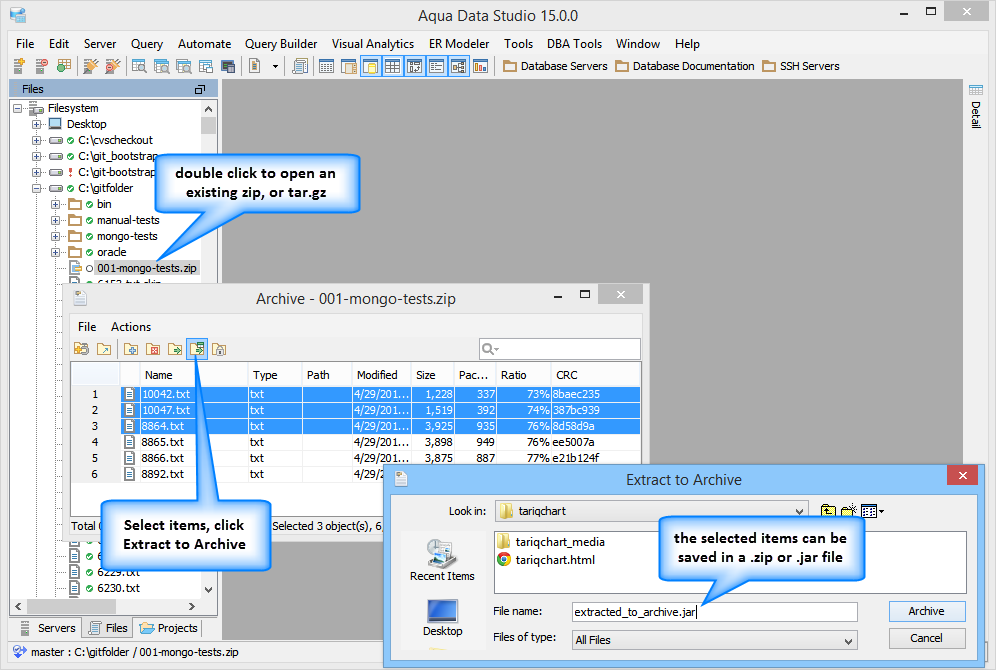Expand the Desktop tree node

tap(37, 124)
